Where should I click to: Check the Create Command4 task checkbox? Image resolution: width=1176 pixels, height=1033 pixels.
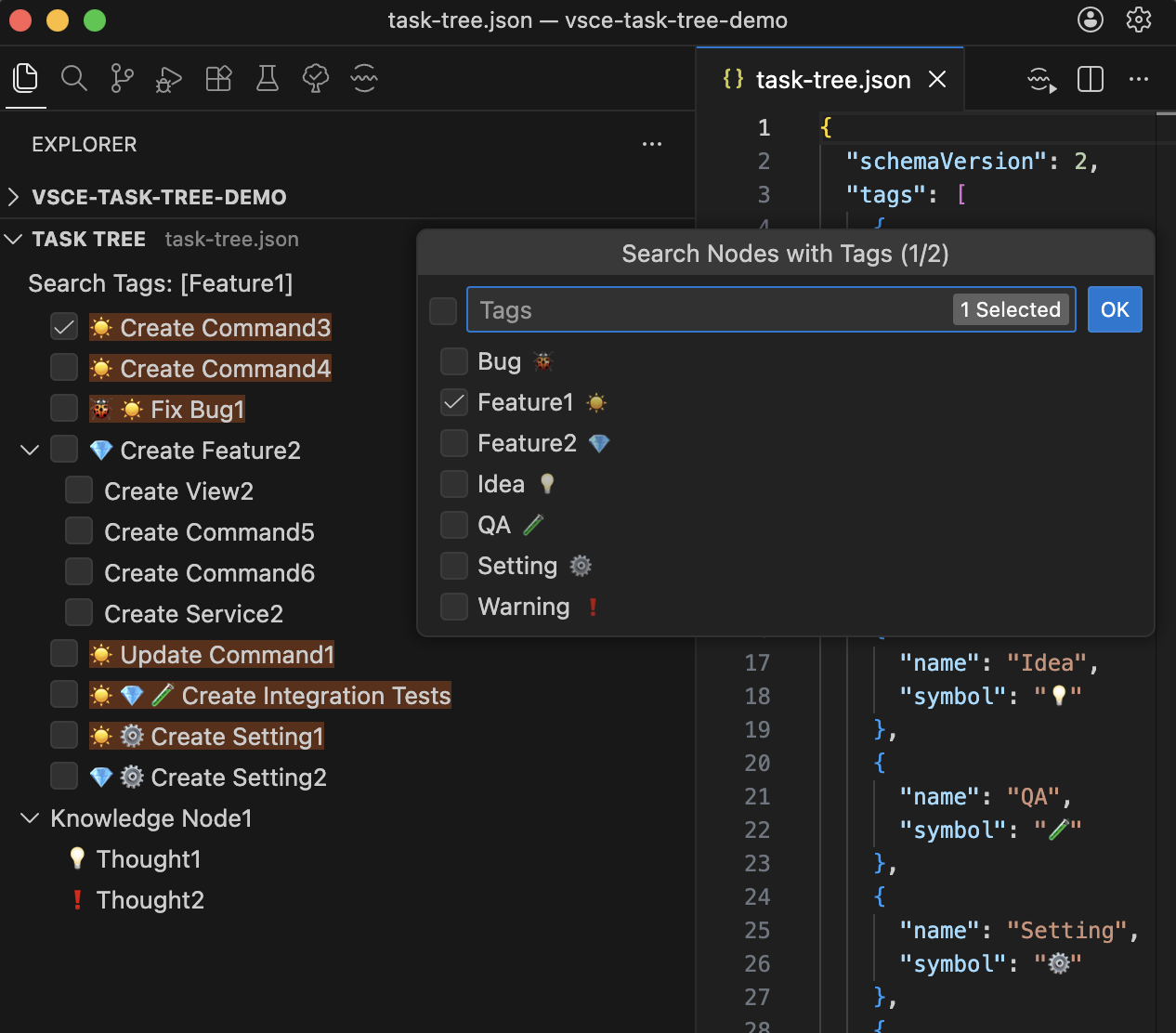point(64,368)
